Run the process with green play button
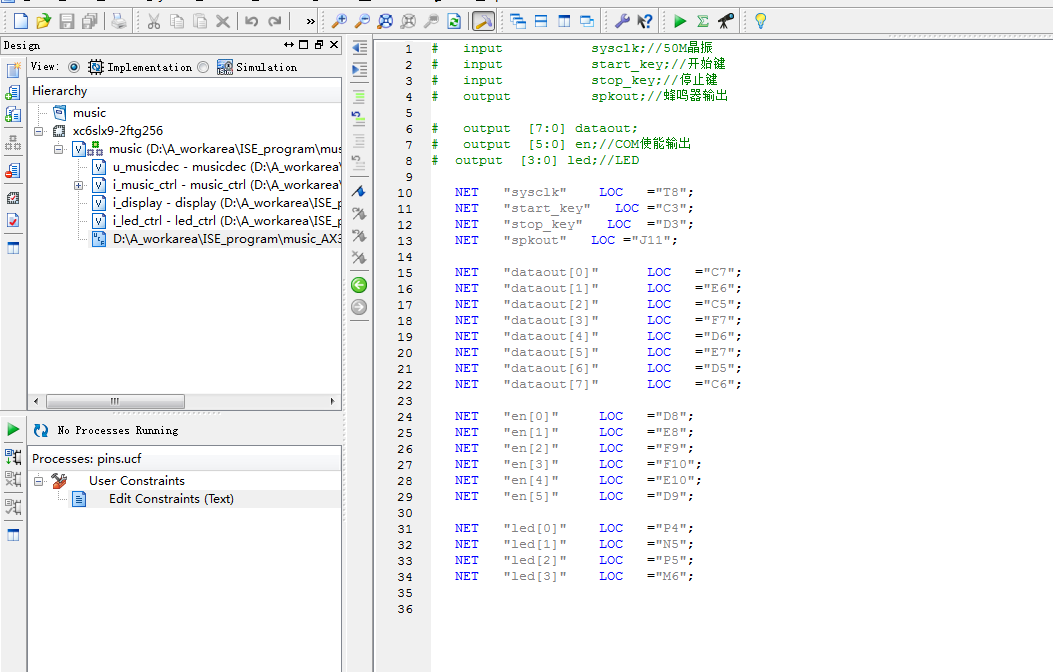 click(13, 429)
